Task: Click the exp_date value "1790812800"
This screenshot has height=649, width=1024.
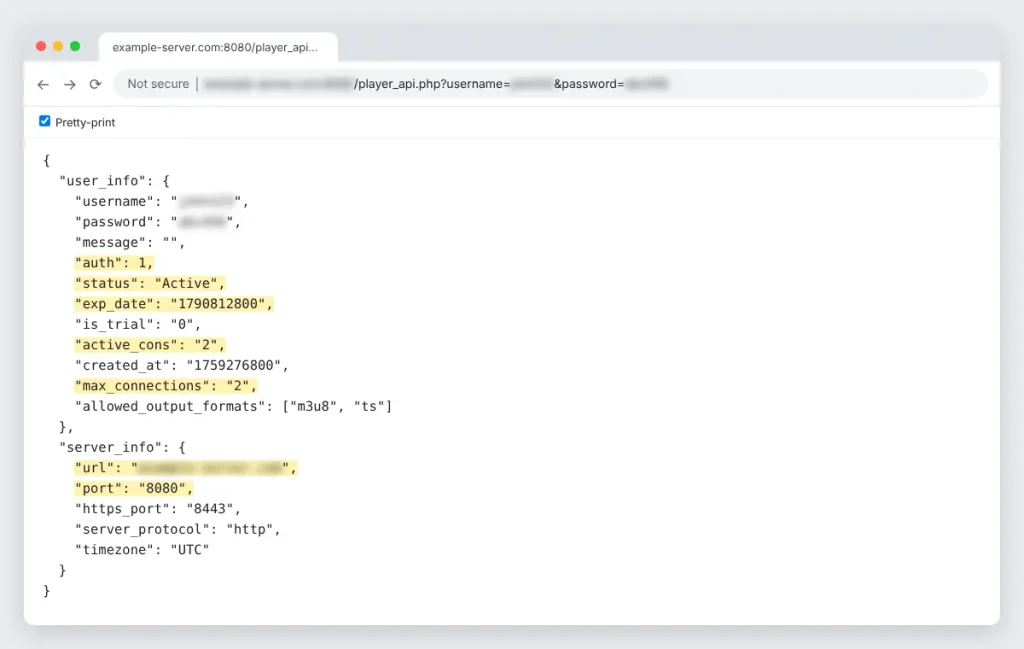Action: tap(218, 304)
